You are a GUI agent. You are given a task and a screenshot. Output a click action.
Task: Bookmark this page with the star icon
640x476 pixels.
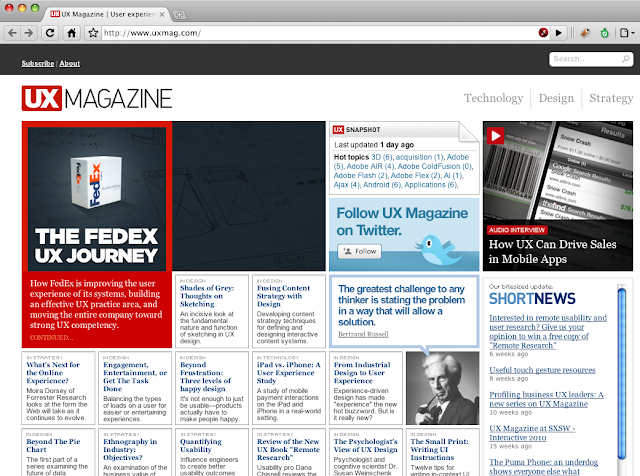tap(93, 33)
